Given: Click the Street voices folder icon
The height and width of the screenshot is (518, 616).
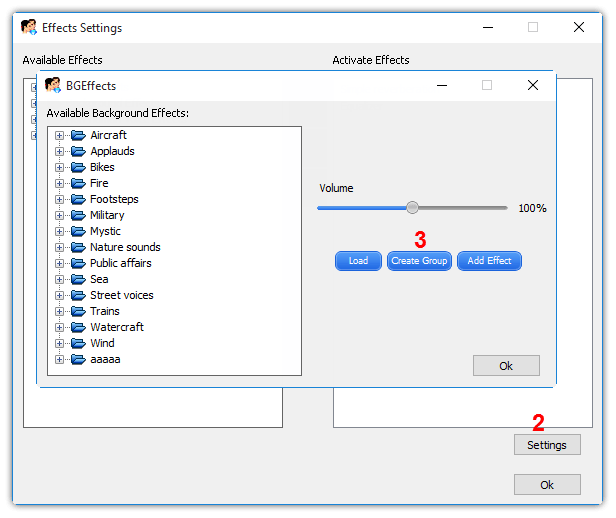Looking at the screenshot, I should [78, 295].
